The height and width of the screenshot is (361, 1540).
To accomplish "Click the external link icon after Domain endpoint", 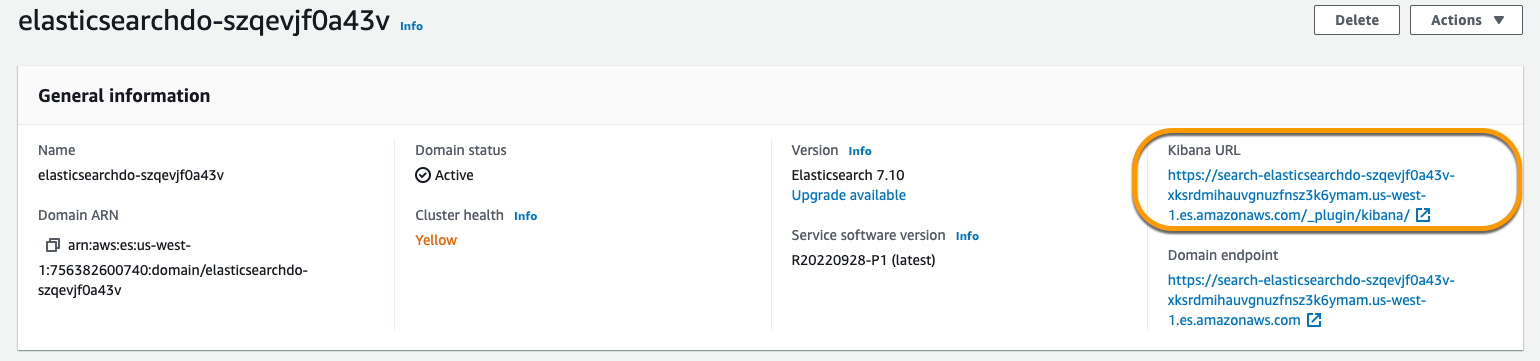I will tap(1314, 320).
